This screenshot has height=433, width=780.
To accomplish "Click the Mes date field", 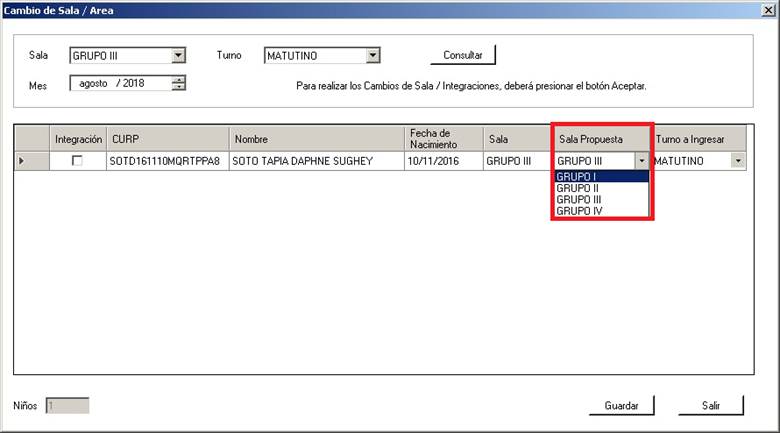I will (x=120, y=83).
